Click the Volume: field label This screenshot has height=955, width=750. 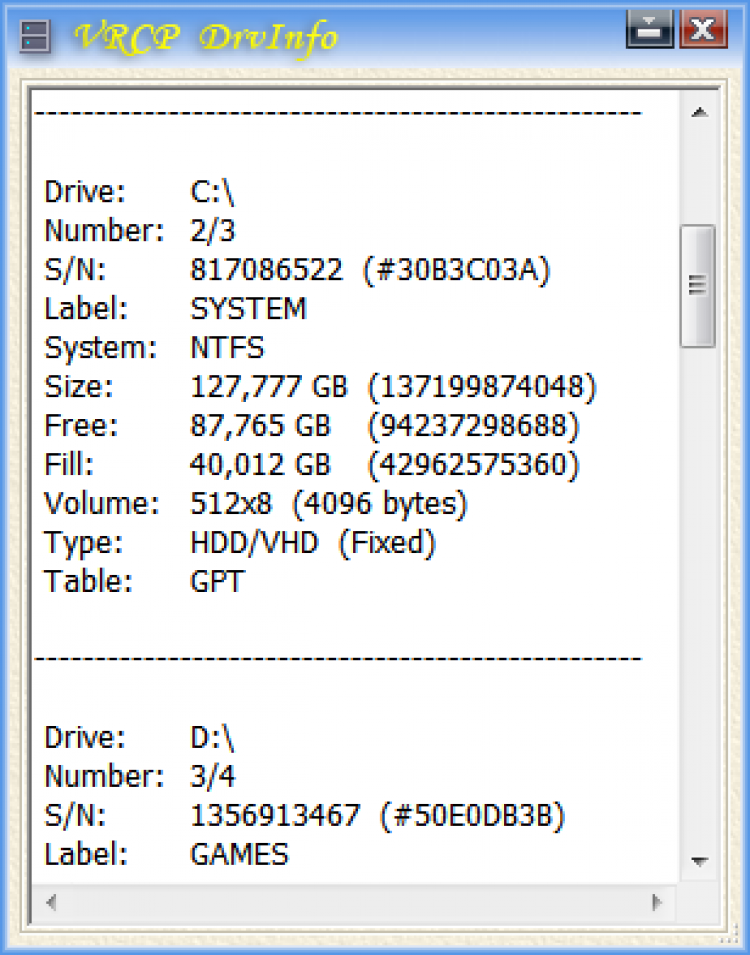click(102, 504)
